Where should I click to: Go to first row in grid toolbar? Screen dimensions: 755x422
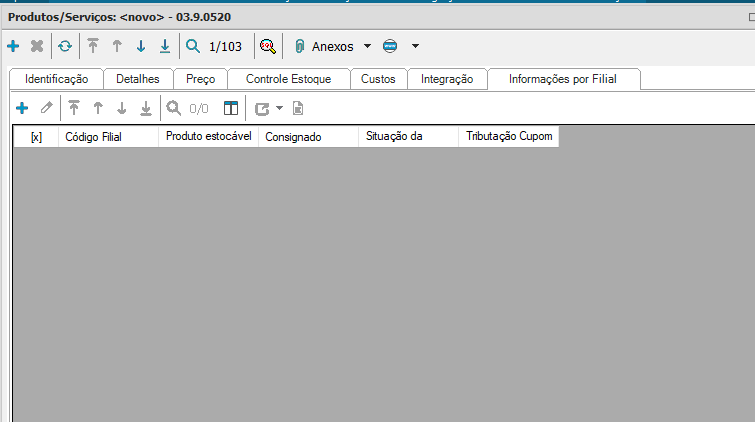pyautogui.click(x=74, y=108)
